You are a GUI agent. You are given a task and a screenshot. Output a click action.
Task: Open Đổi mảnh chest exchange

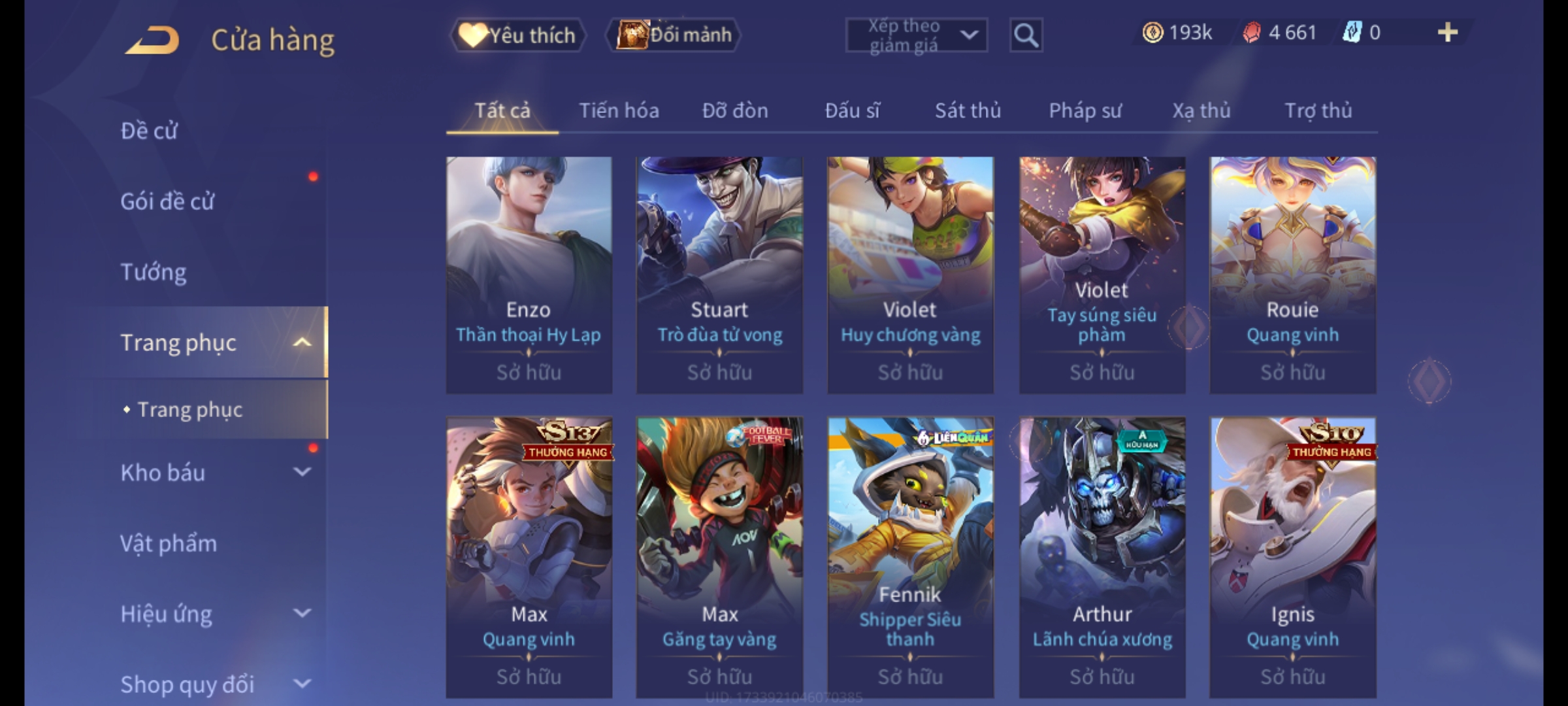674,35
